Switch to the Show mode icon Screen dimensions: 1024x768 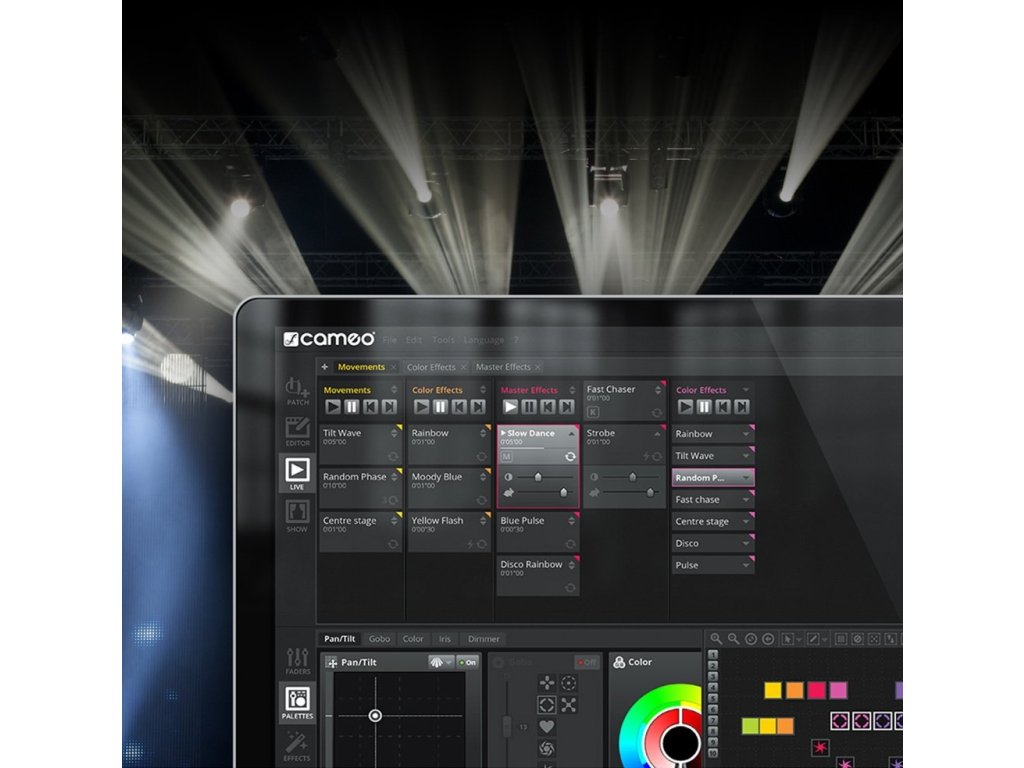tap(297, 516)
